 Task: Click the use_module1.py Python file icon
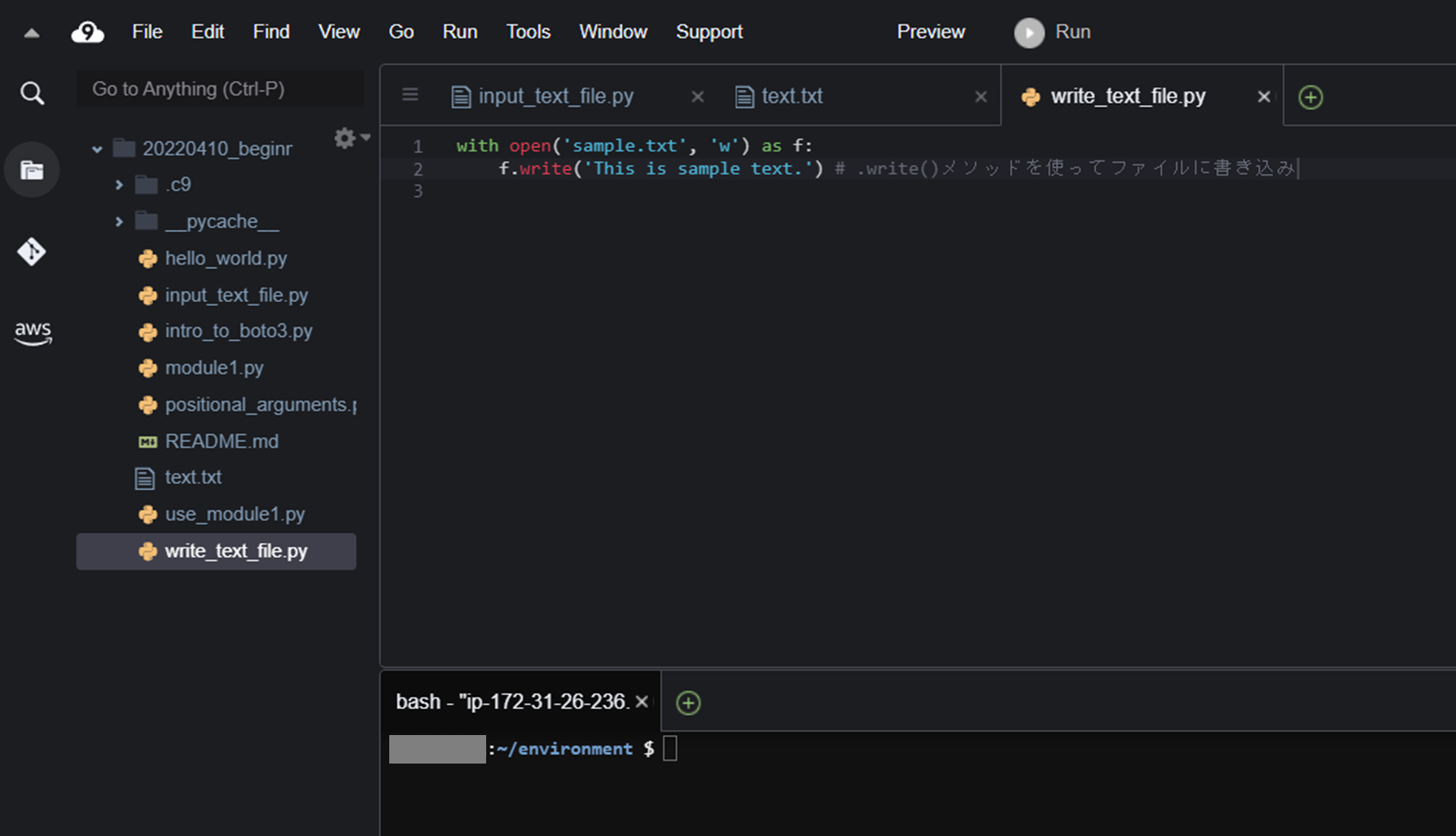[x=147, y=515]
